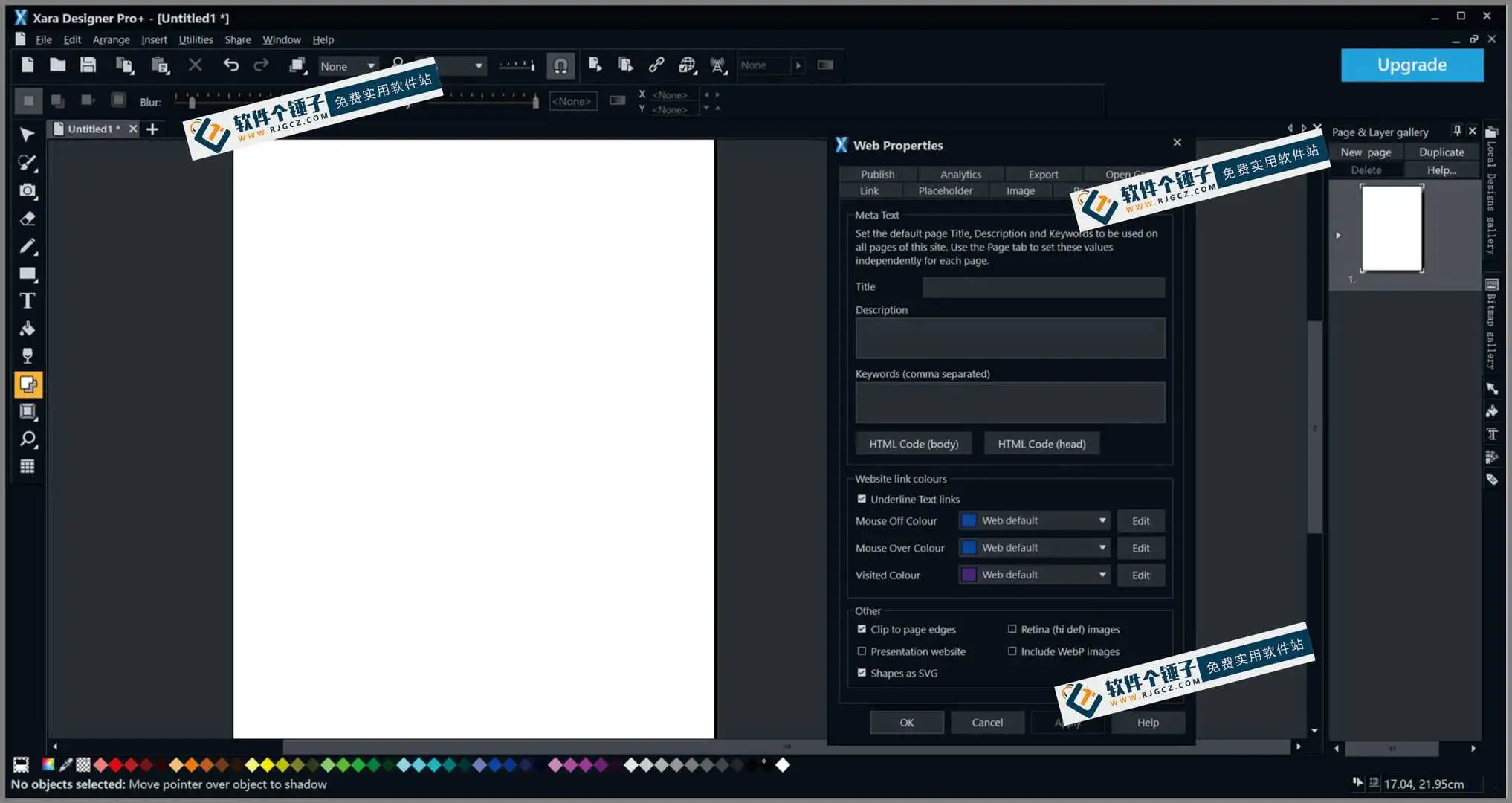The width and height of the screenshot is (1512, 803).
Task: Open Visited Colour dropdown
Action: point(1035,575)
